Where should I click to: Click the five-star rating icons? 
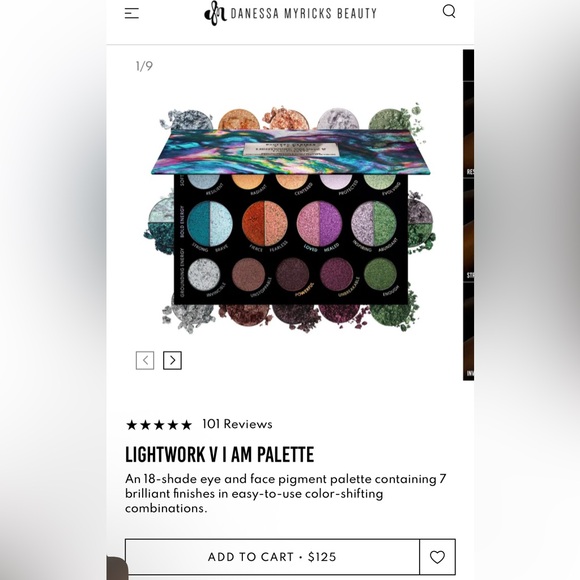tap(159, 425)
